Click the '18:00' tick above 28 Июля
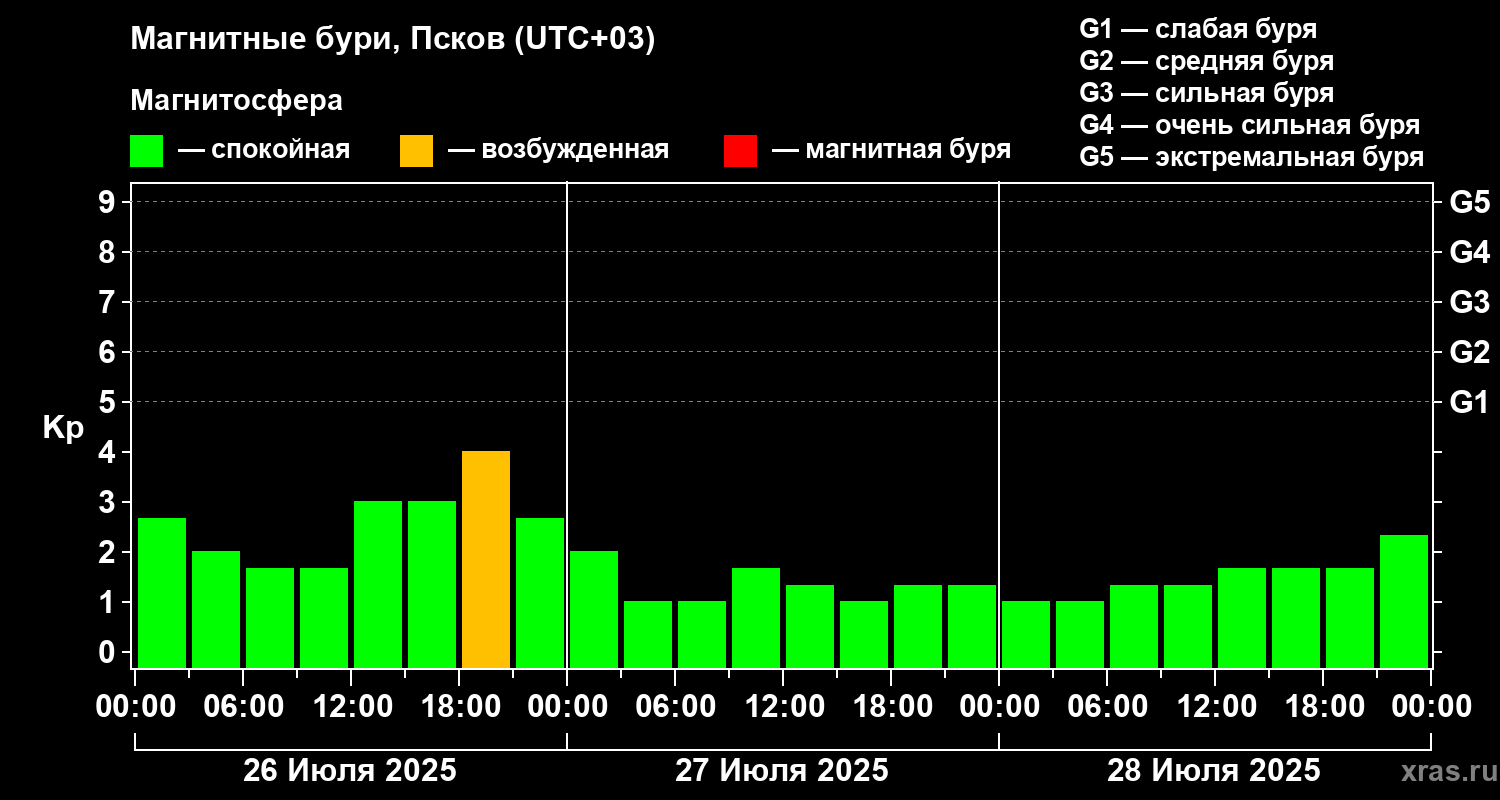The image size is (1500, 800). point(1323,707)
